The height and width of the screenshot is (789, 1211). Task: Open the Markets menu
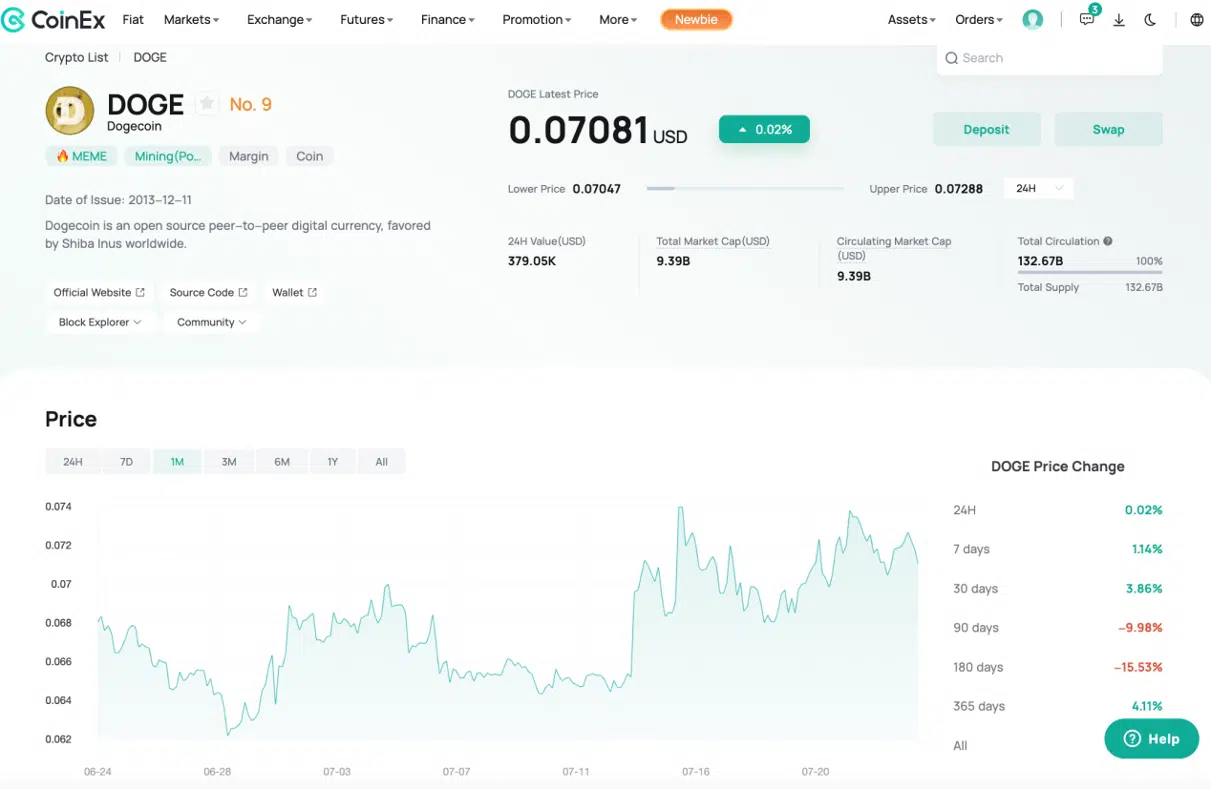pos(191,20)
